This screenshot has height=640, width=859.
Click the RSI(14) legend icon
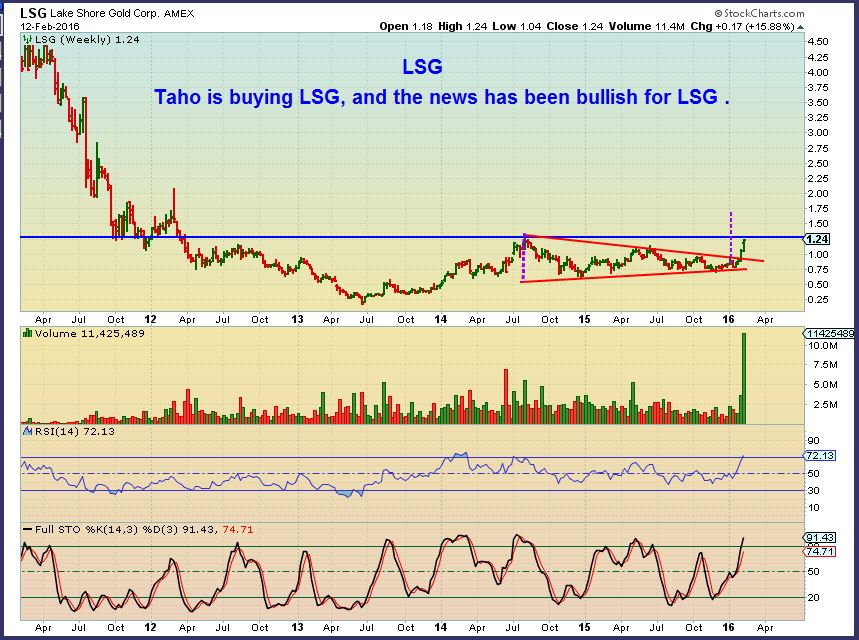point(27,431)
